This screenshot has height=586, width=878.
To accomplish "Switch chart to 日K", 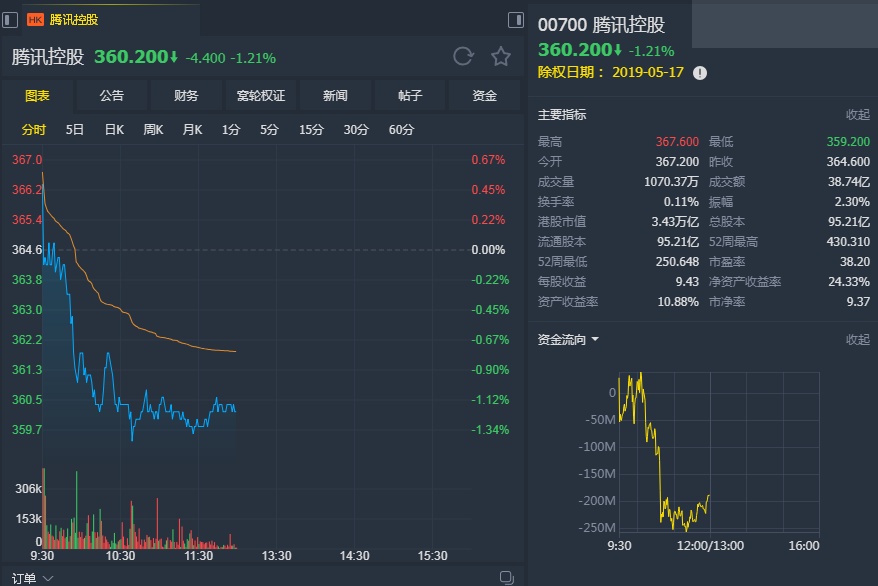I will click(x=114, y=130).
